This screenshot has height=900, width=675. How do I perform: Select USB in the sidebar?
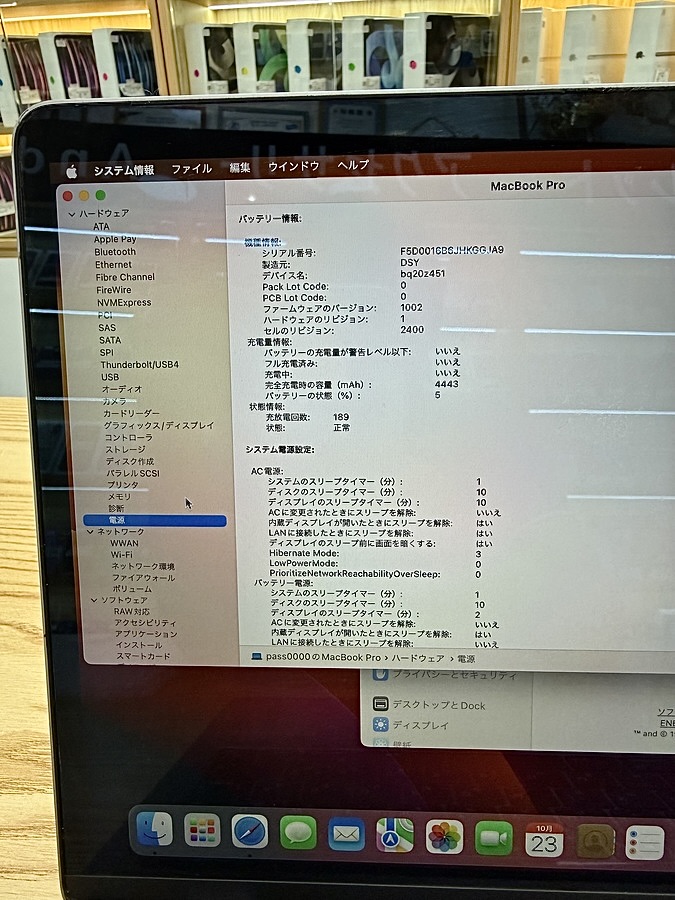(x=110, y=377)
